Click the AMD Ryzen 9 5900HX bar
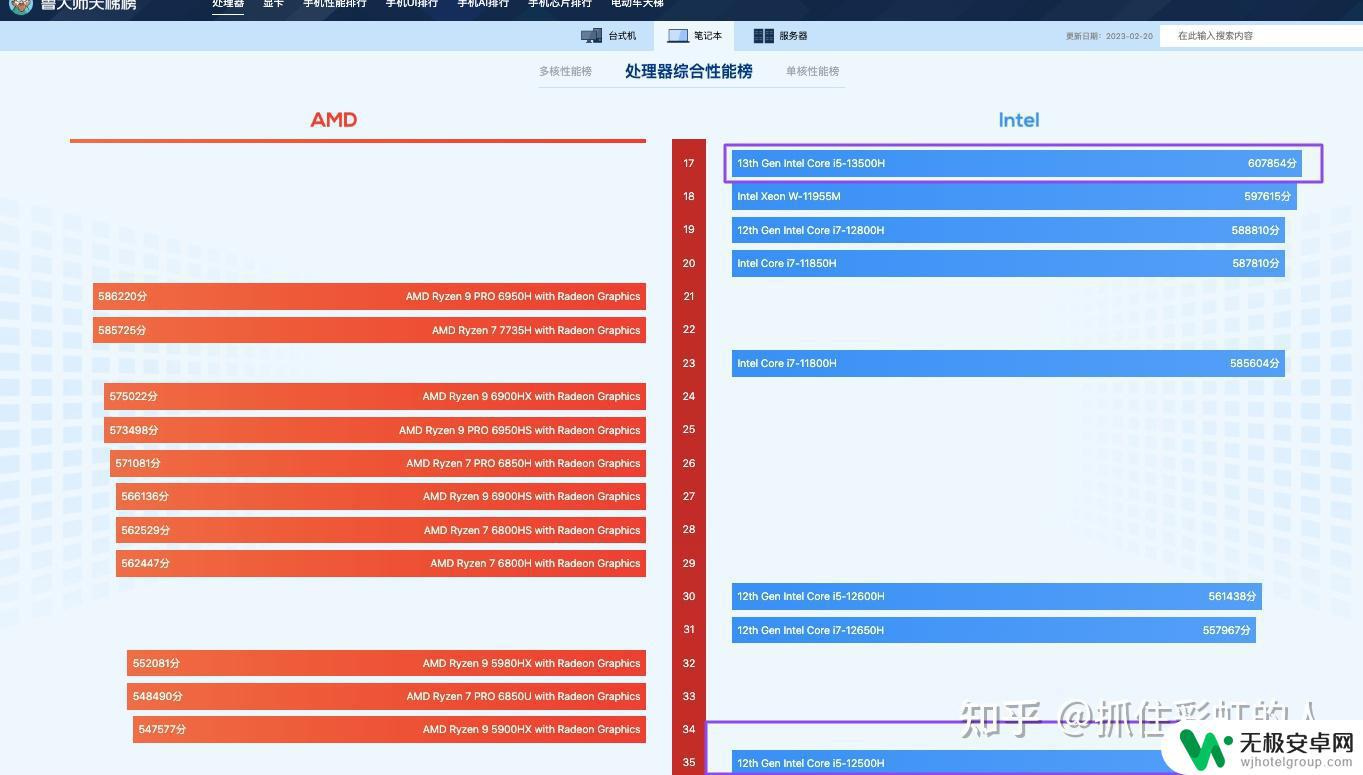1363x775 pixels. point(390,729)
